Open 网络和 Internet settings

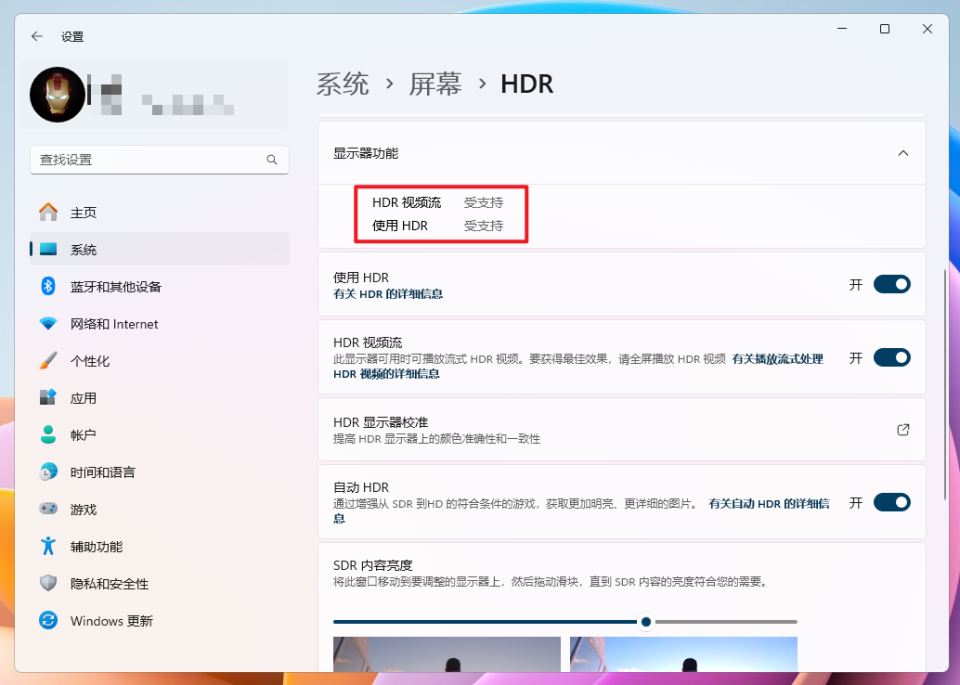tap(159, 324)
